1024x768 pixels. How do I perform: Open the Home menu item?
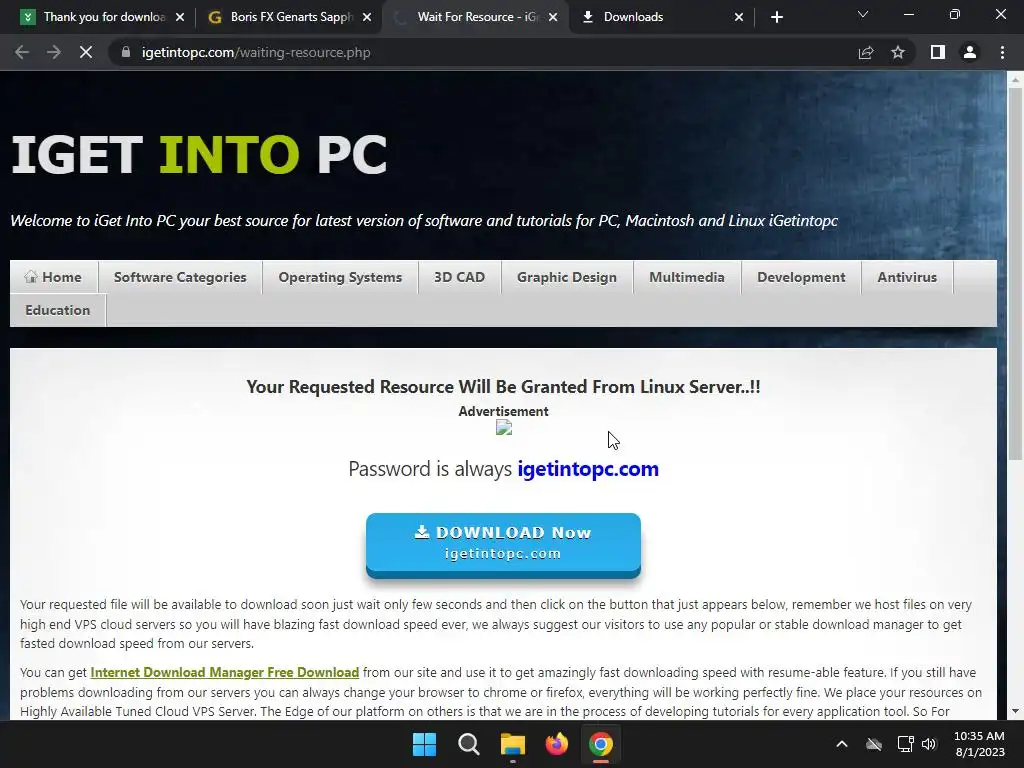[x=54, y=277]
